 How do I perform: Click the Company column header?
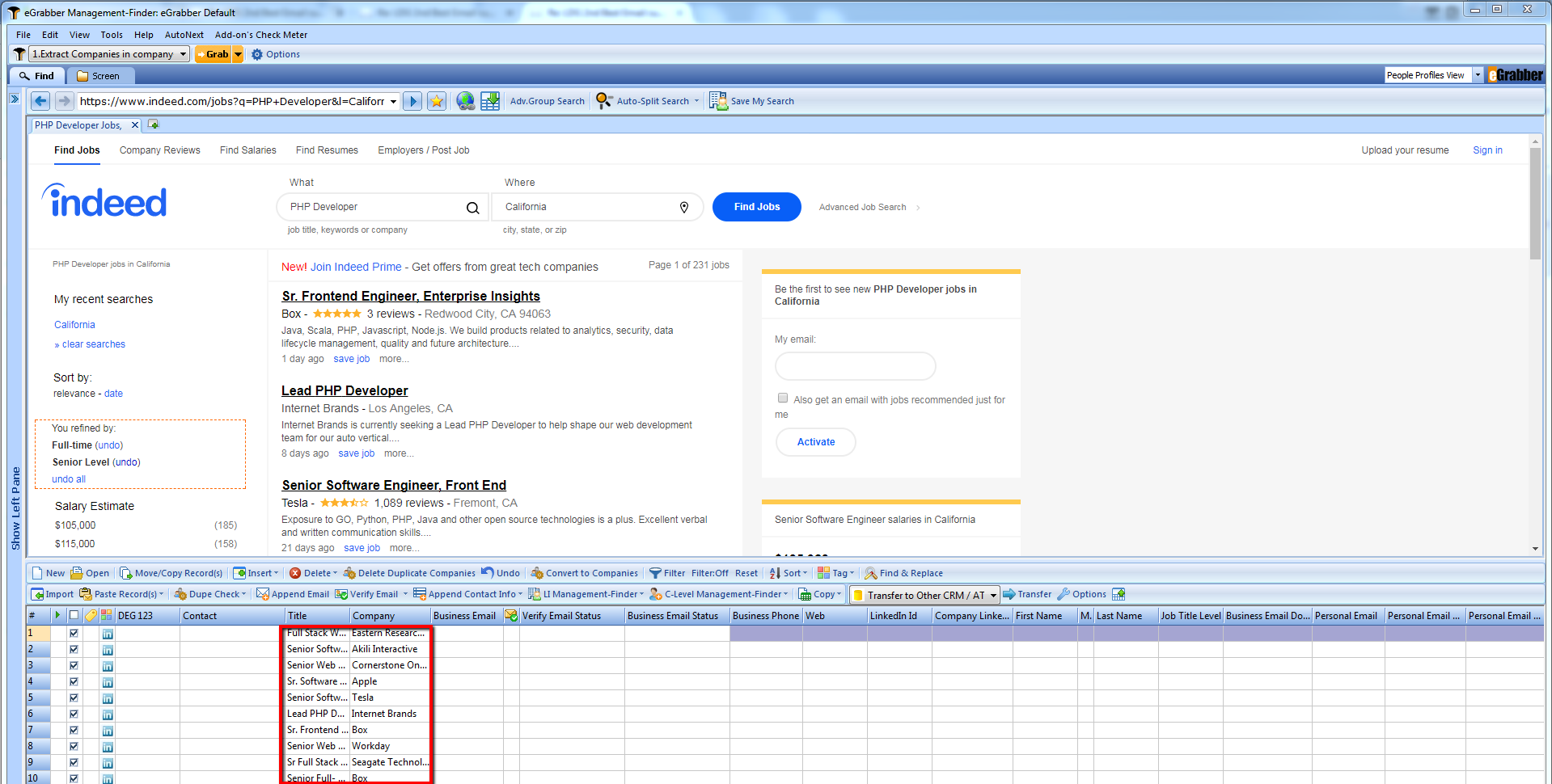tap(390, 616)
